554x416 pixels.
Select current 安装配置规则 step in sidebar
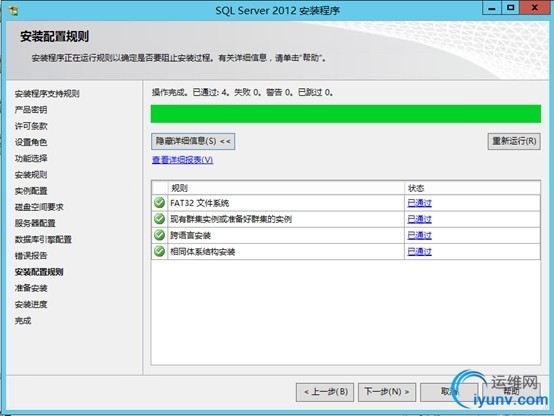(39, 272)
